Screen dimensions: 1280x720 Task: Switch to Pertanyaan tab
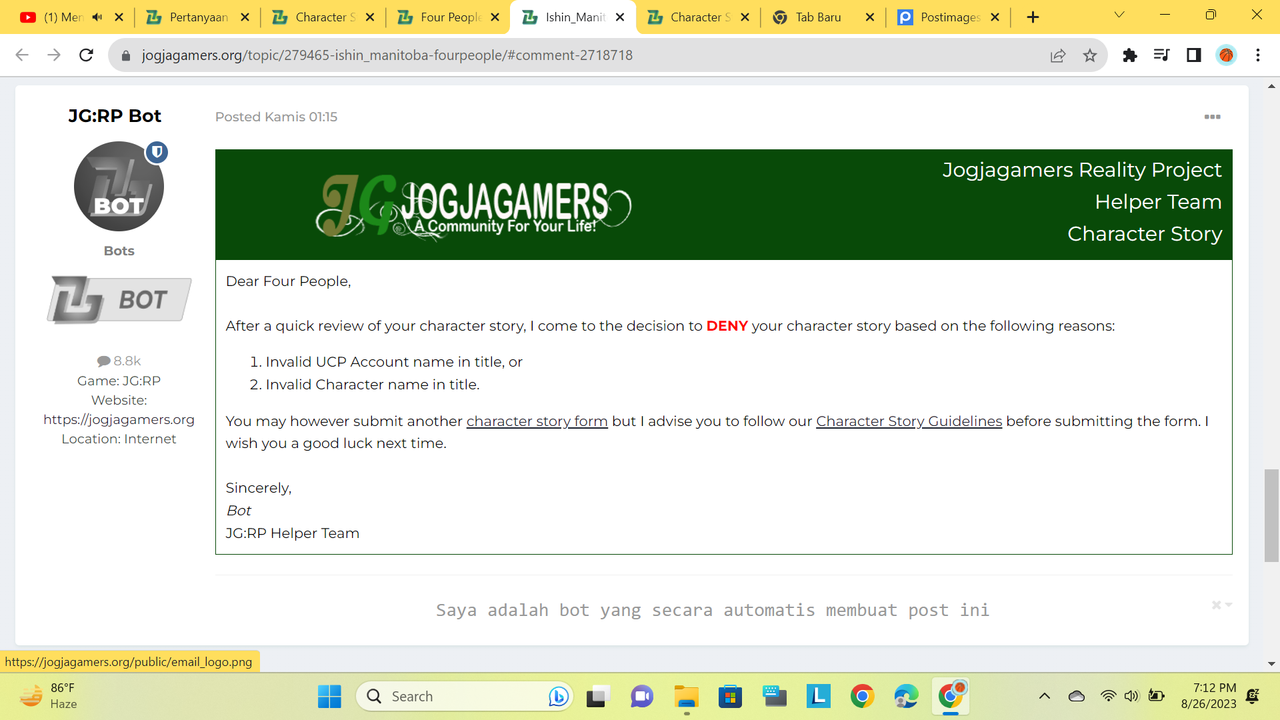pos(198,17)
